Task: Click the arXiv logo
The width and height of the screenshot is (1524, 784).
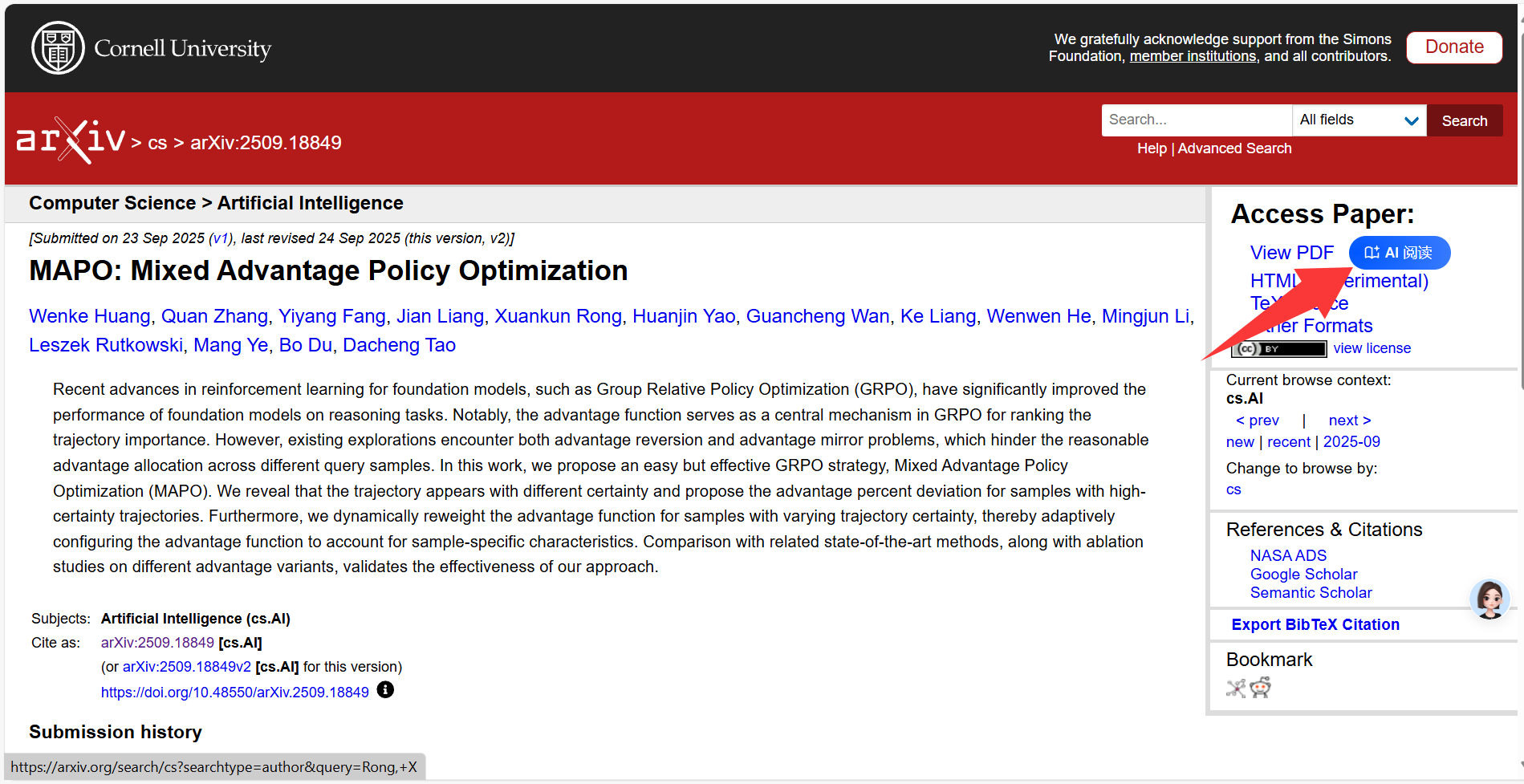Action: pyautogui.click(x=71, y=140)
